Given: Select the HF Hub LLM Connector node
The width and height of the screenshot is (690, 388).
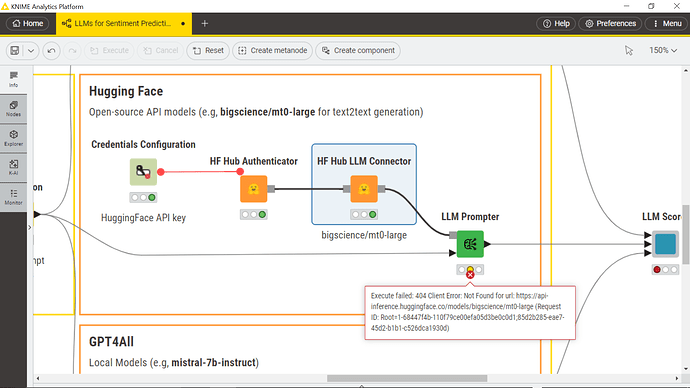Looking at the screenshot, I should pyautogui.click(x=364, y=189).
